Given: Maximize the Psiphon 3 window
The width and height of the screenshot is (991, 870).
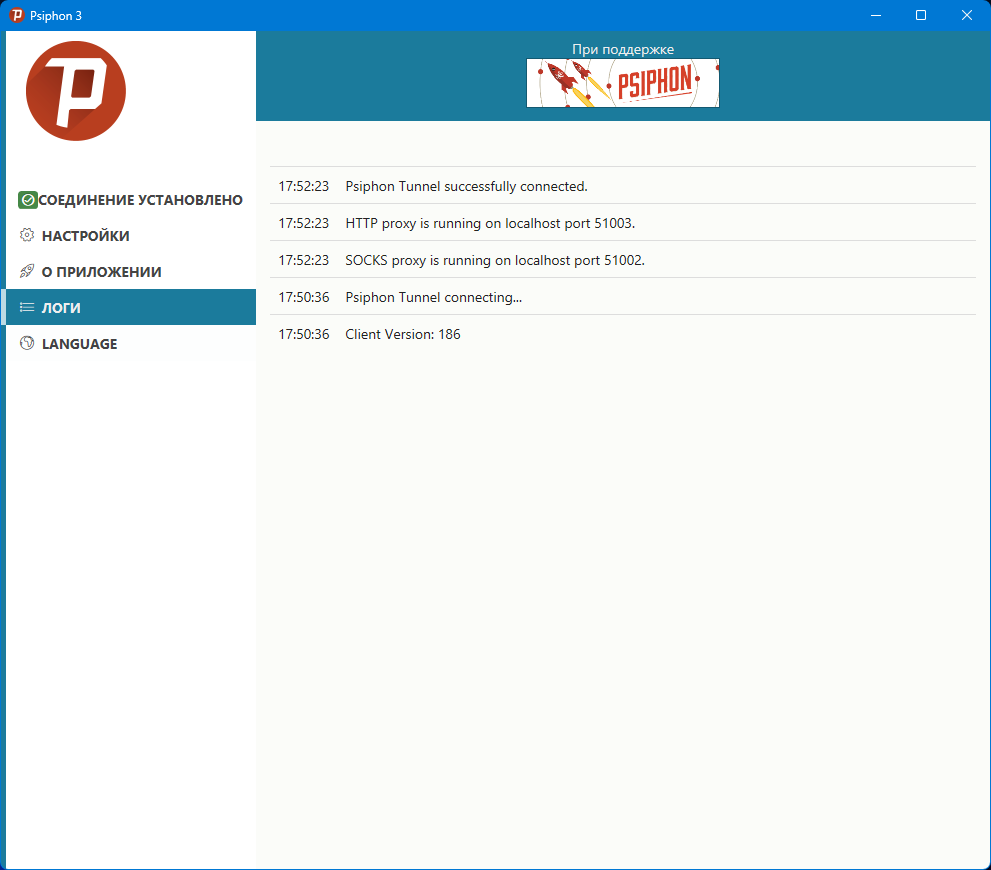Looking at the screenshot, I should tap(921, 15).
